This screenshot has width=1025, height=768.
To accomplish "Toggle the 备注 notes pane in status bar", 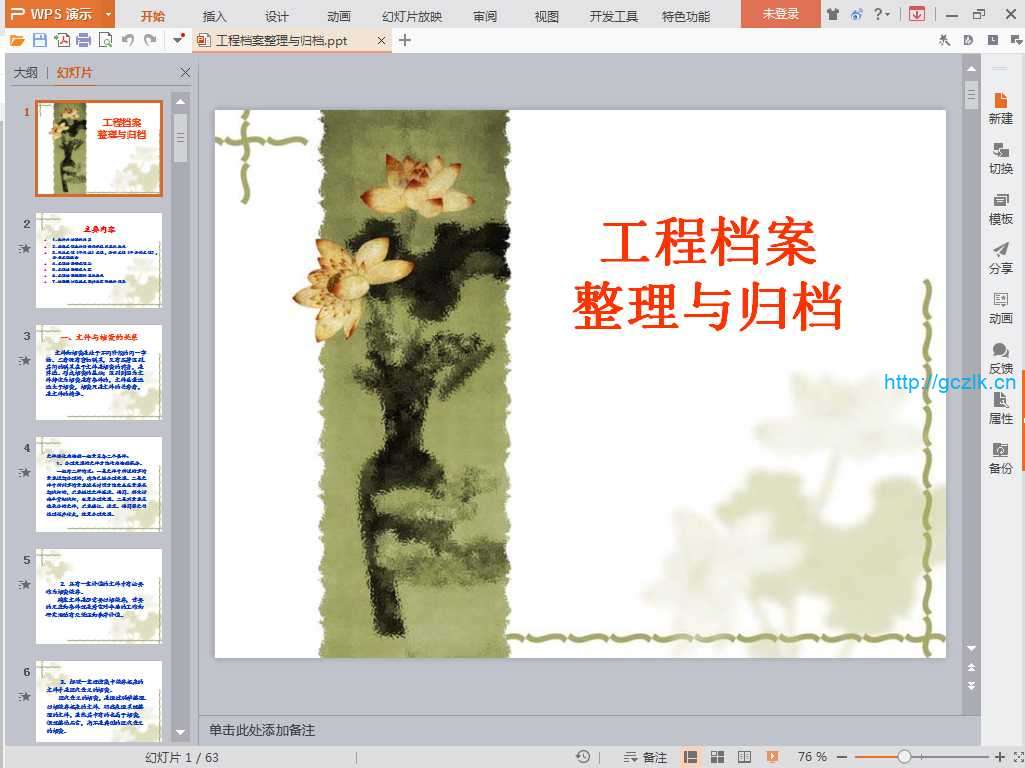I will tap(645, 757).
